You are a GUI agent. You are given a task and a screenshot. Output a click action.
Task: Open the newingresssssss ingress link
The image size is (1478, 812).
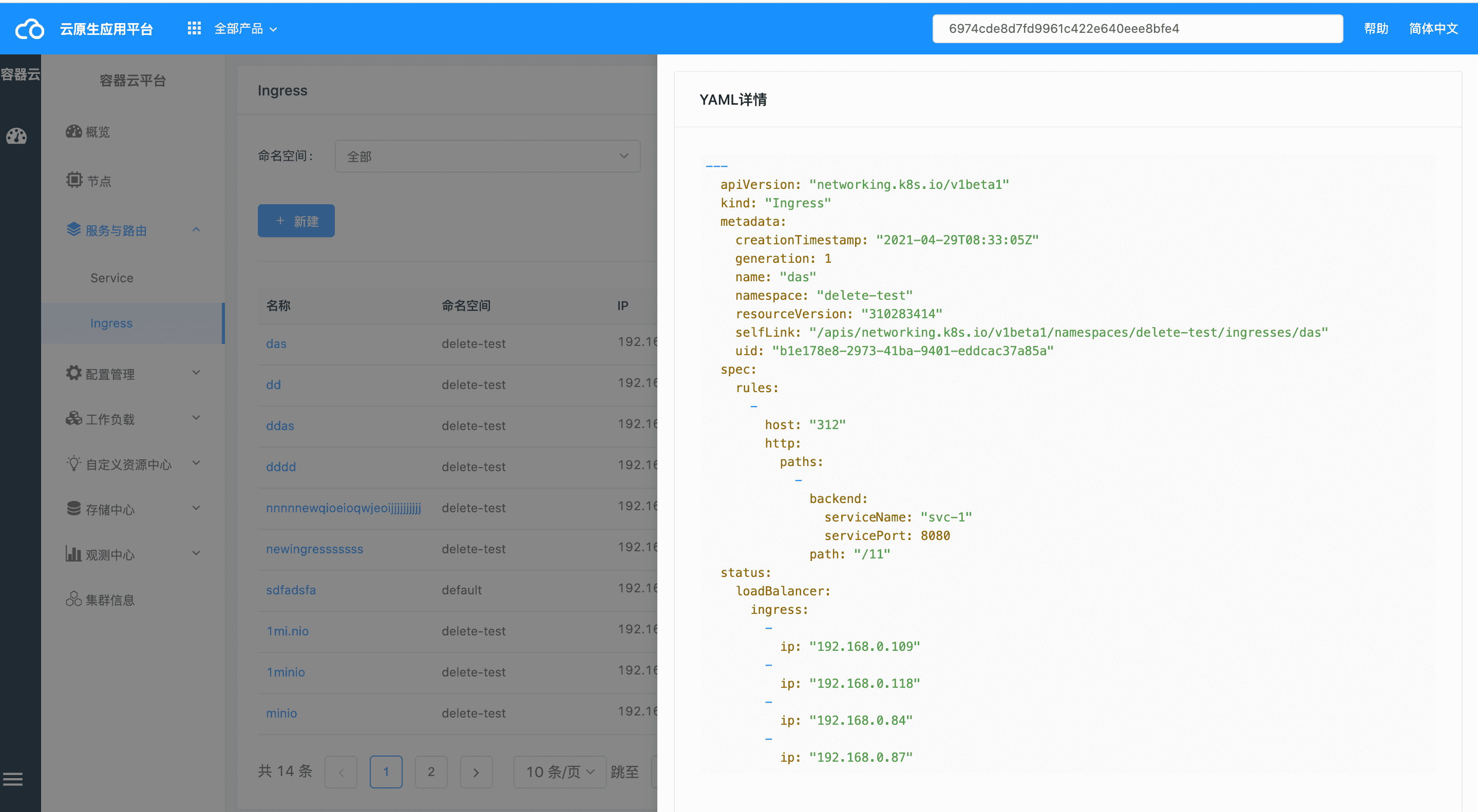[314, 549]
